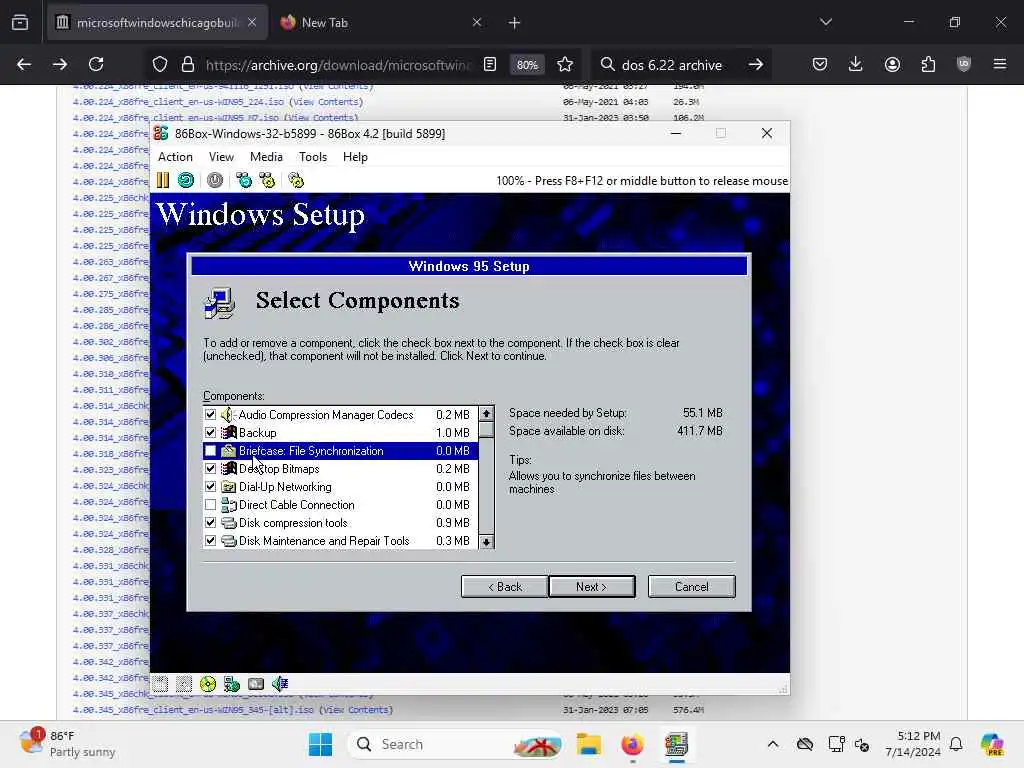1024x768 pixels.
Task: Click the Backup component icon
Action: (228, 432)
